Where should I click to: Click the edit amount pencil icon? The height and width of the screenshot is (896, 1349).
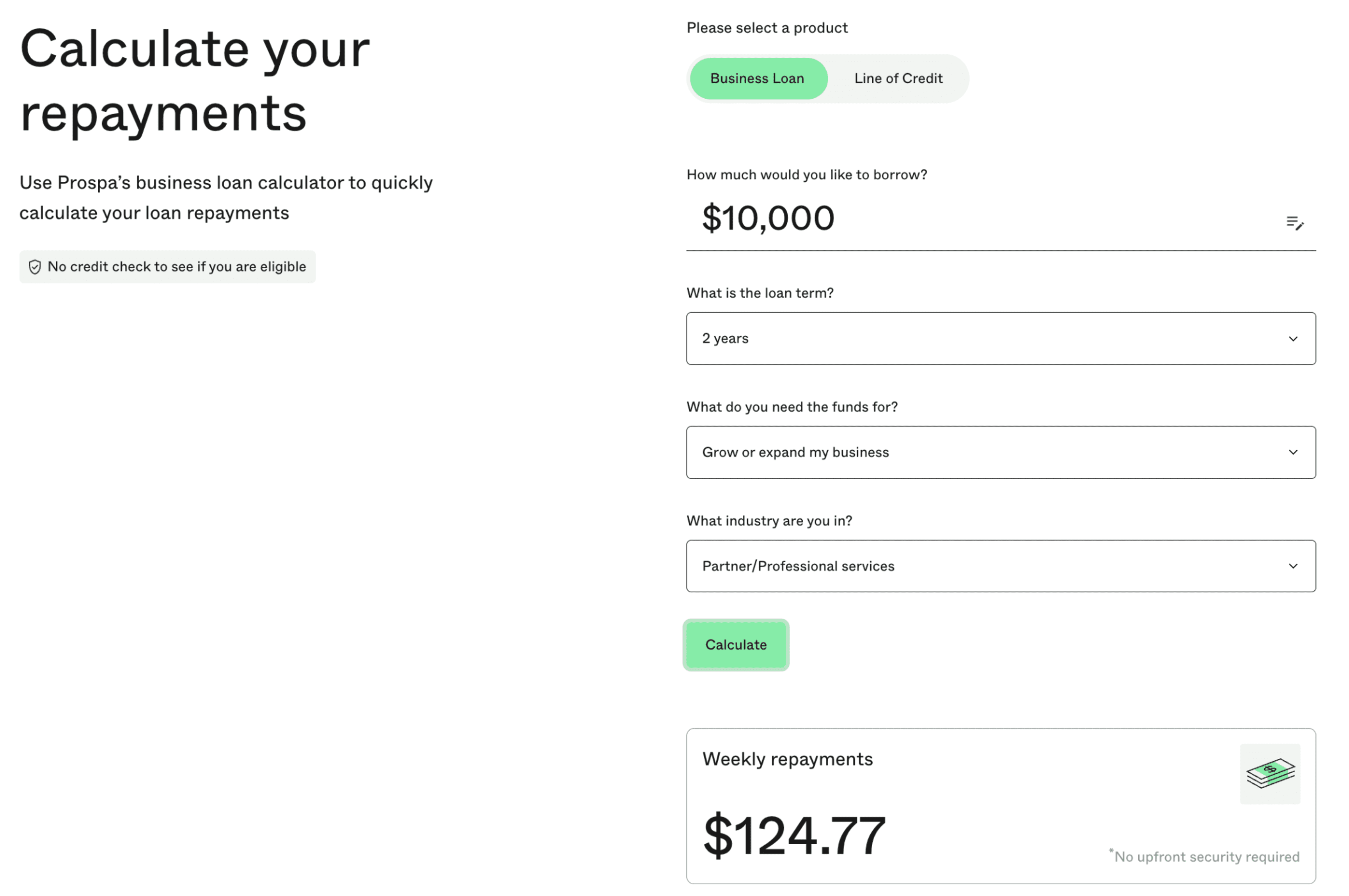click(1295, 223)
